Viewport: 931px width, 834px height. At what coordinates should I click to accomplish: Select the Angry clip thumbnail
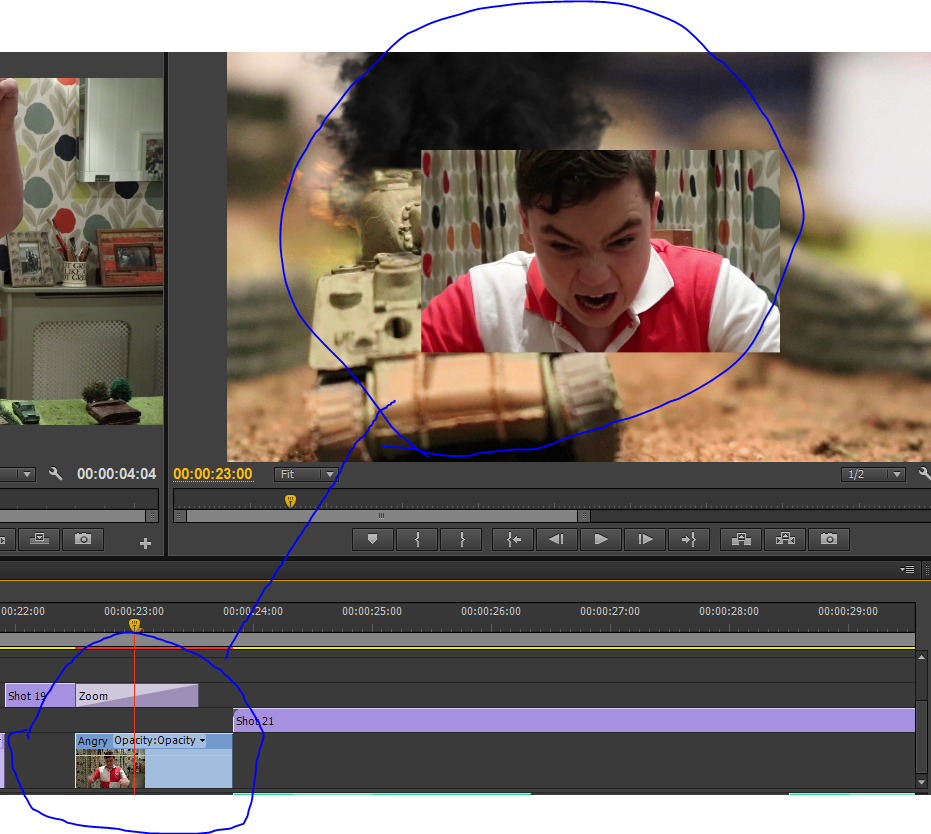110,768
